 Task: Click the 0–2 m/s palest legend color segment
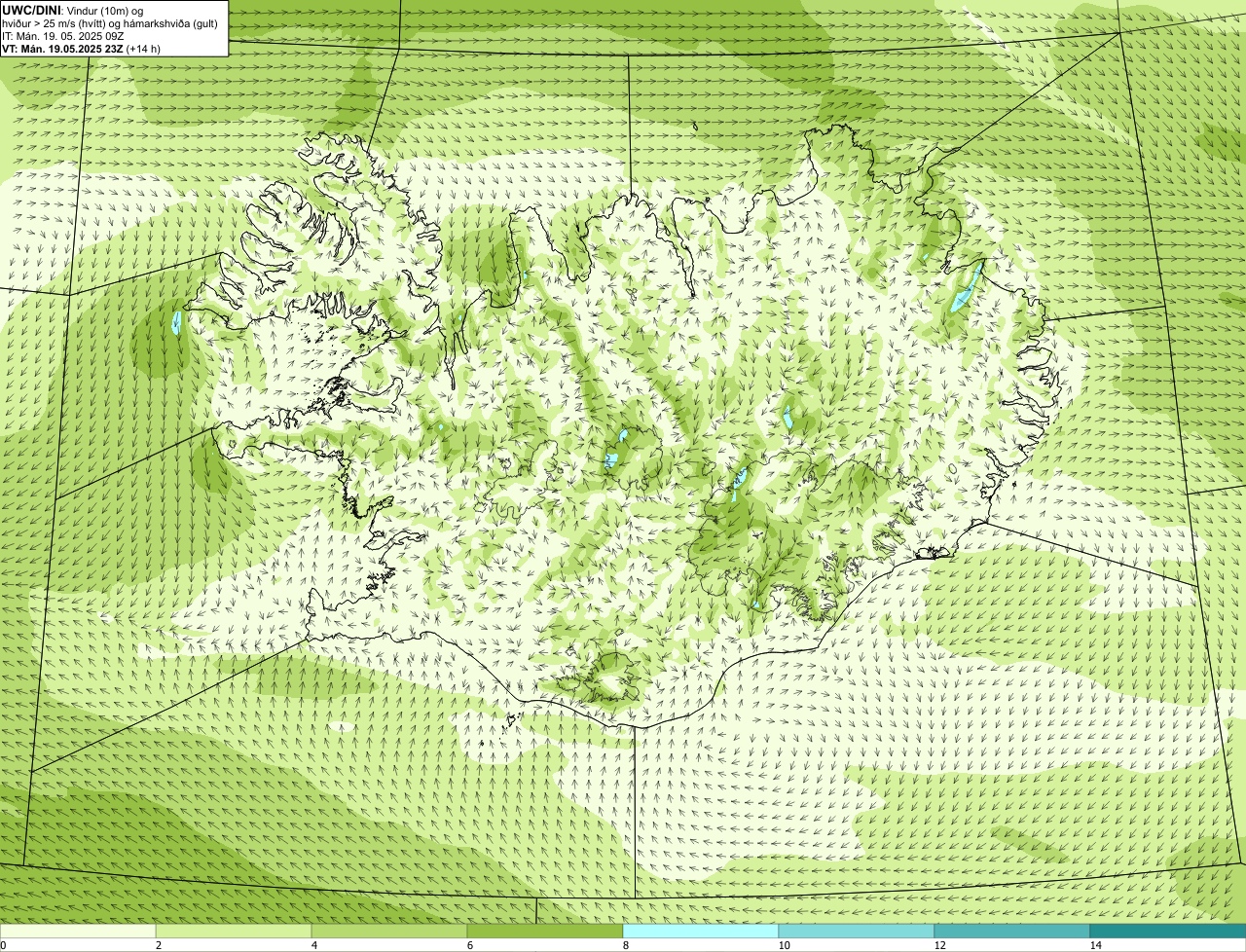78,932
